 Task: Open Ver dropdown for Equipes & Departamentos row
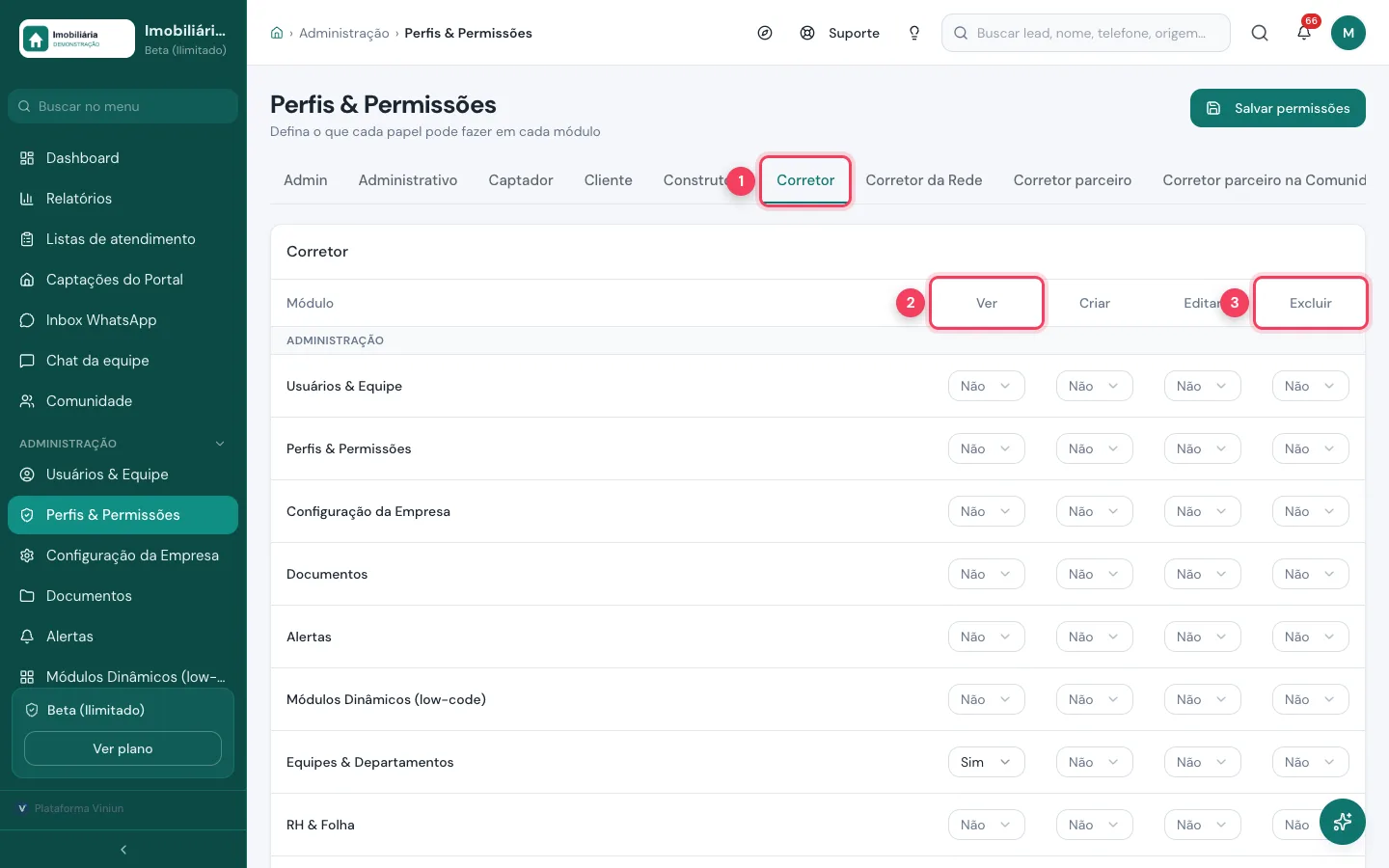(986, 762)
